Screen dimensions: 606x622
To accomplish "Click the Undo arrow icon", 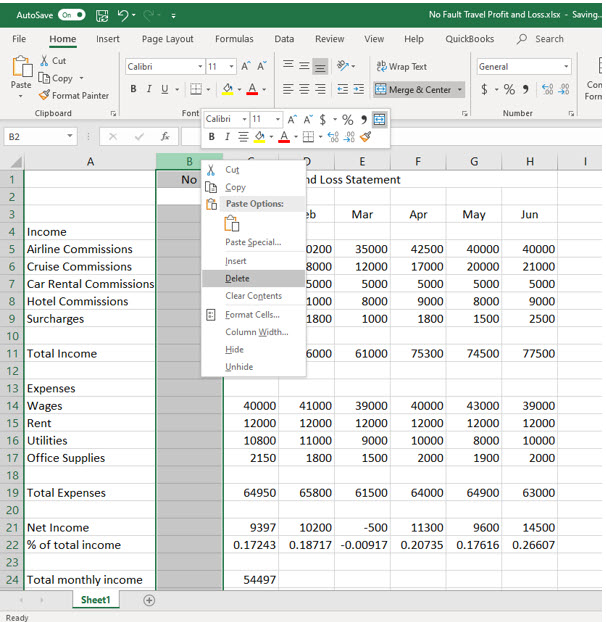I will (x=123, y=15).
